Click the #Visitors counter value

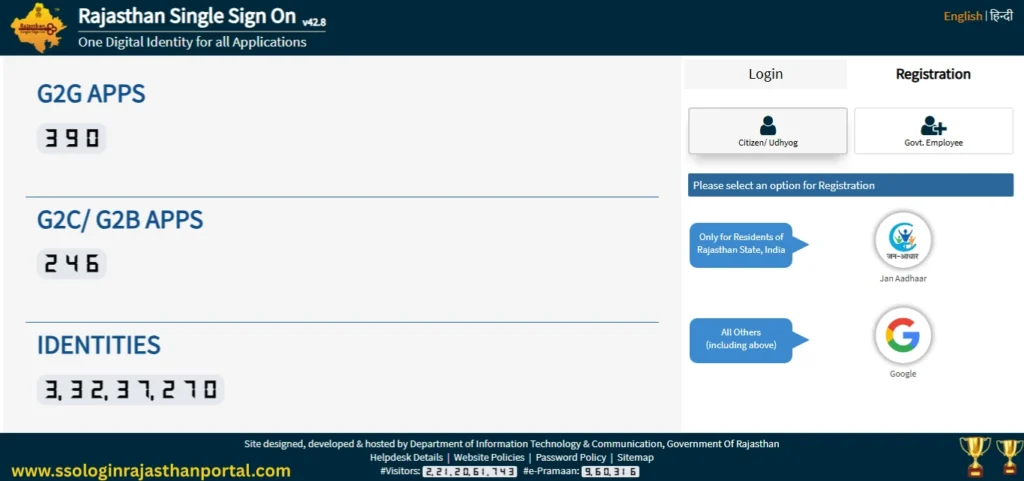click(x=470, y=471)
